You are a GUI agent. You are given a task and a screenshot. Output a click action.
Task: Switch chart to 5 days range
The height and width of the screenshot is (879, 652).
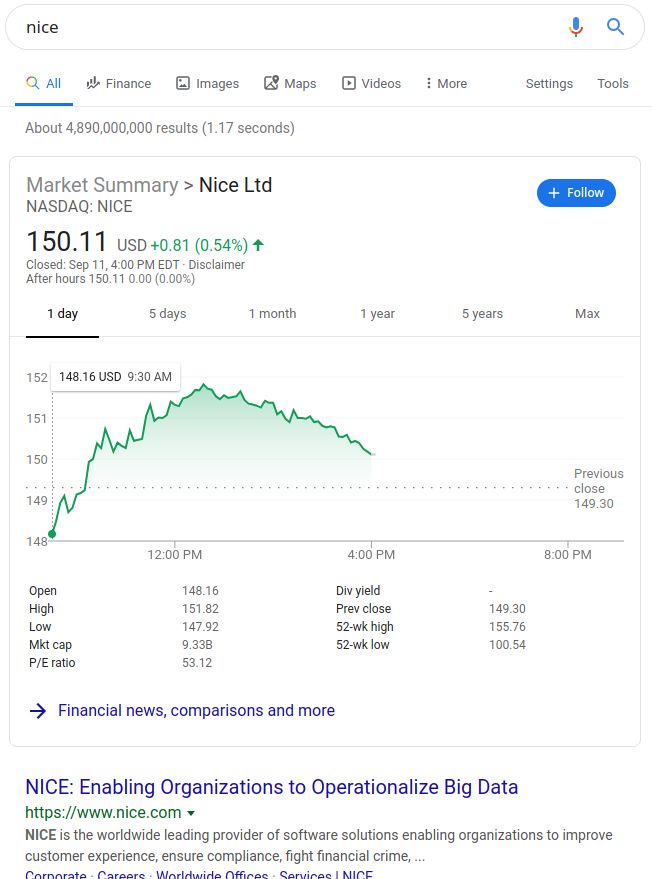[x=168, y=314]
